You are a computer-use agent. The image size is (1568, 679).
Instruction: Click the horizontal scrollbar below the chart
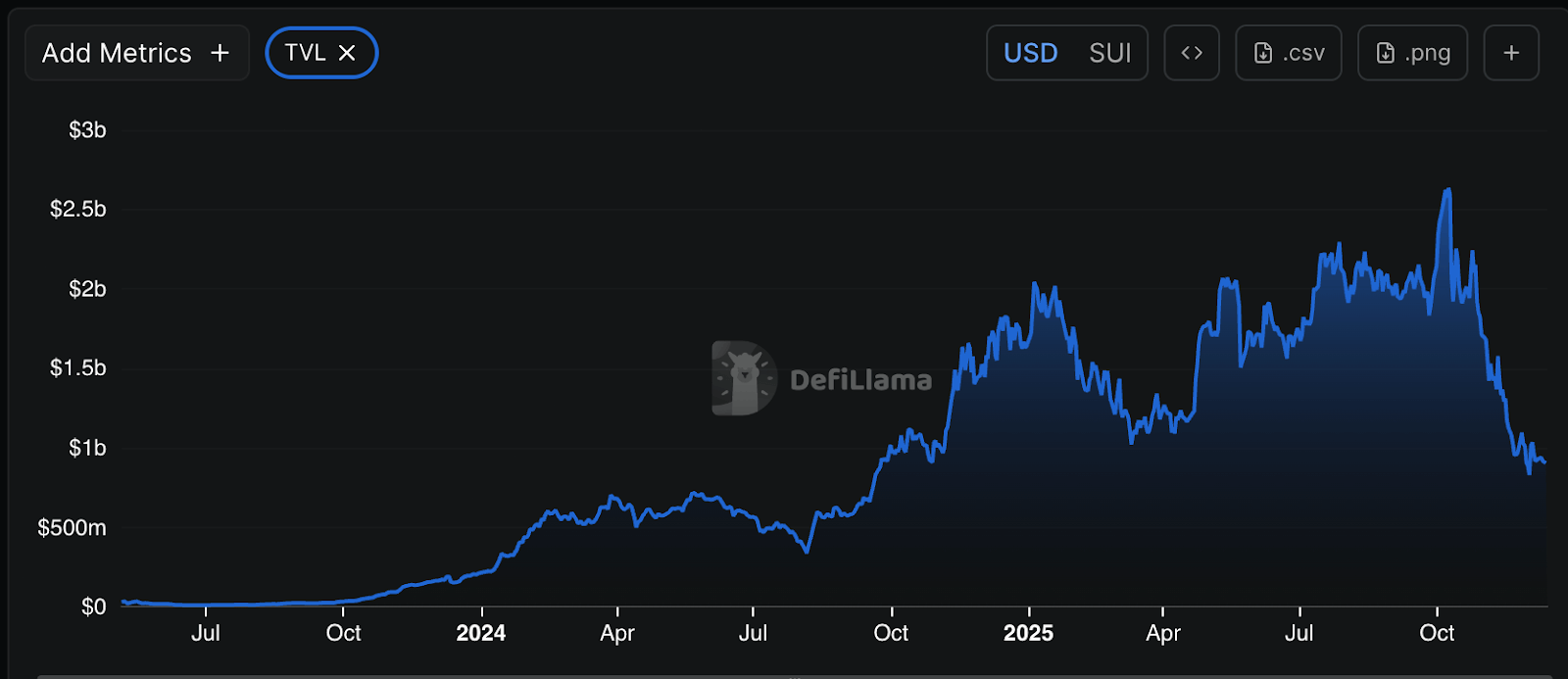point(784,675)
